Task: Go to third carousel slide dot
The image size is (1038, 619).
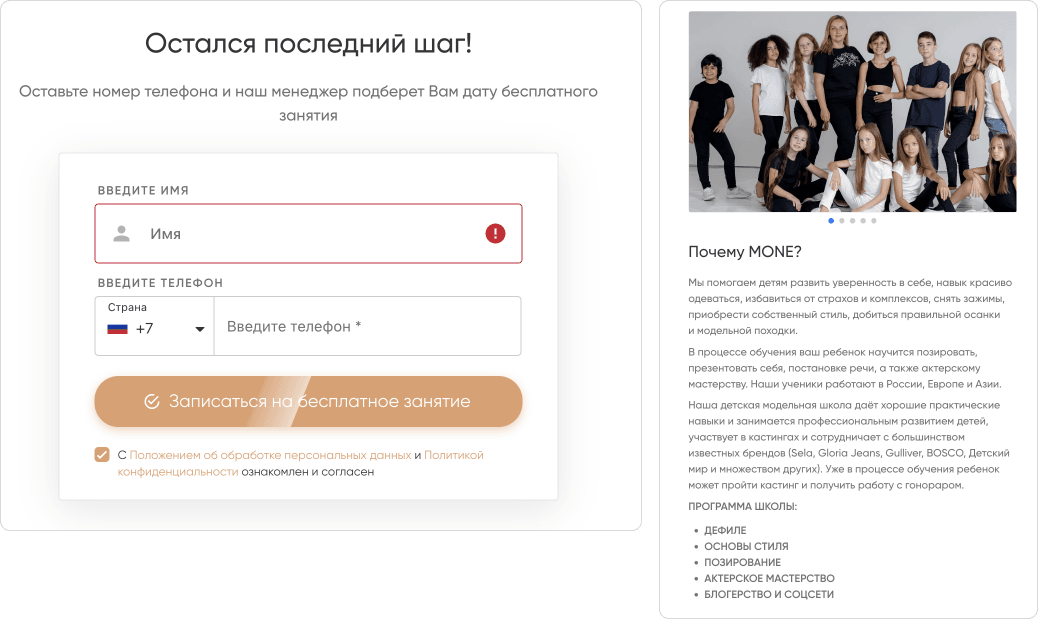Action: coord(853,220)
